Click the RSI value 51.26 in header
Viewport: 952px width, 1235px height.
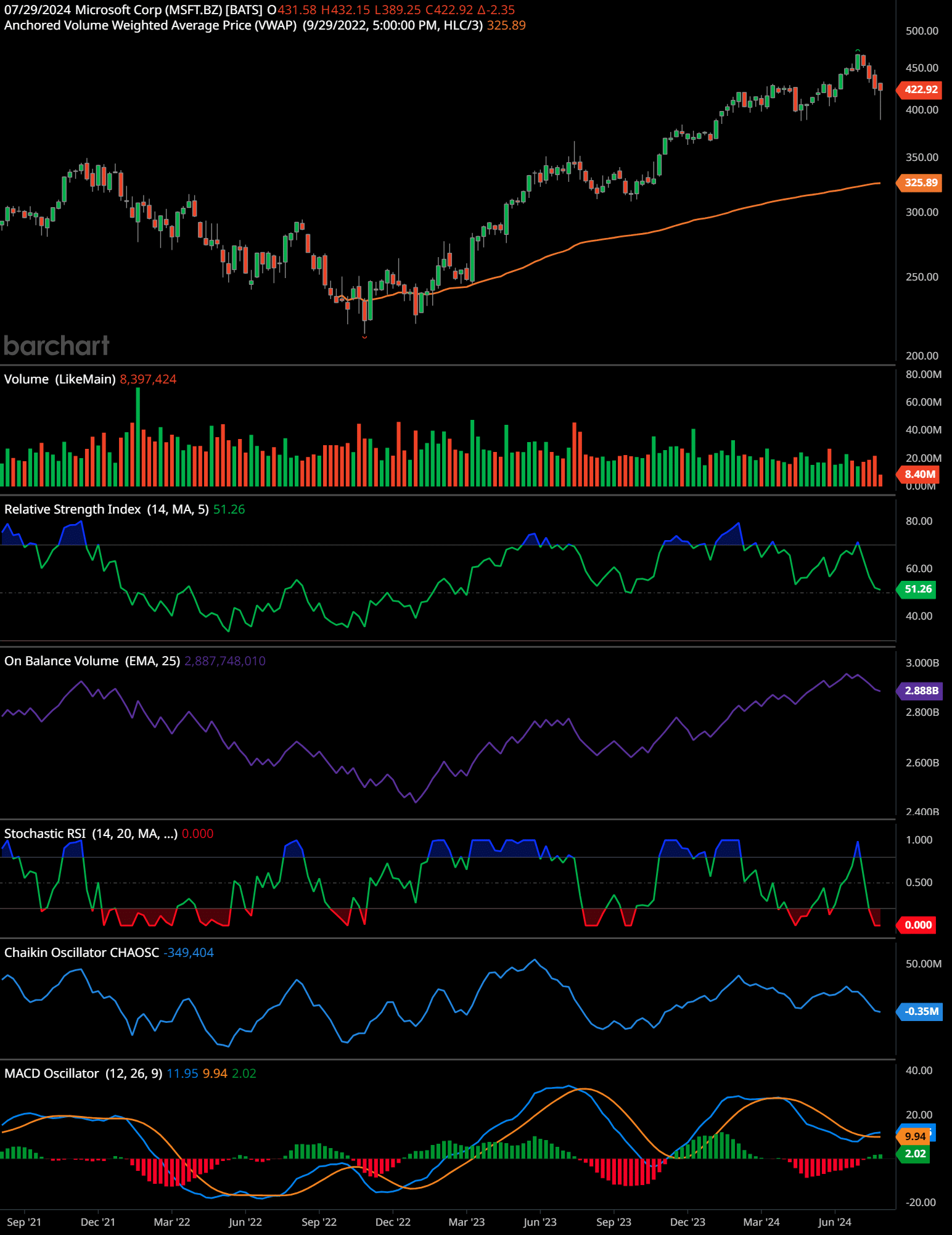229,509
